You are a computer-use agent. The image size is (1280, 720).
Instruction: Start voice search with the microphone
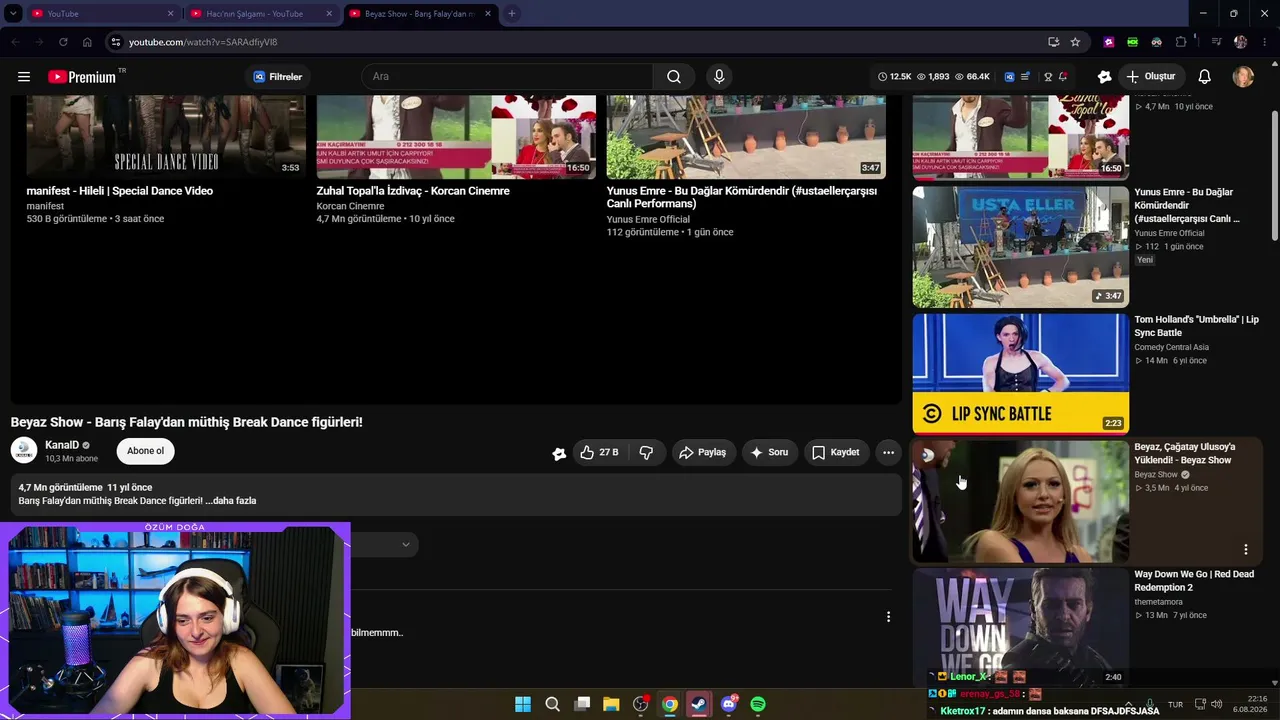pos(719,77)
